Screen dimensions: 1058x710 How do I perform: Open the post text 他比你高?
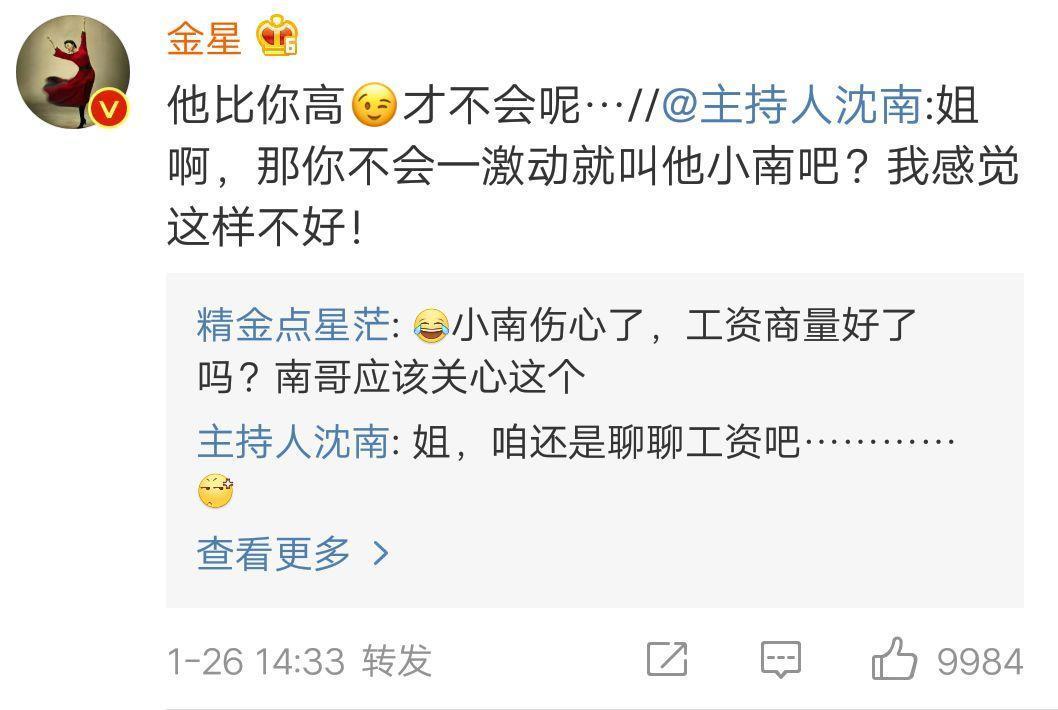point(256,105)
